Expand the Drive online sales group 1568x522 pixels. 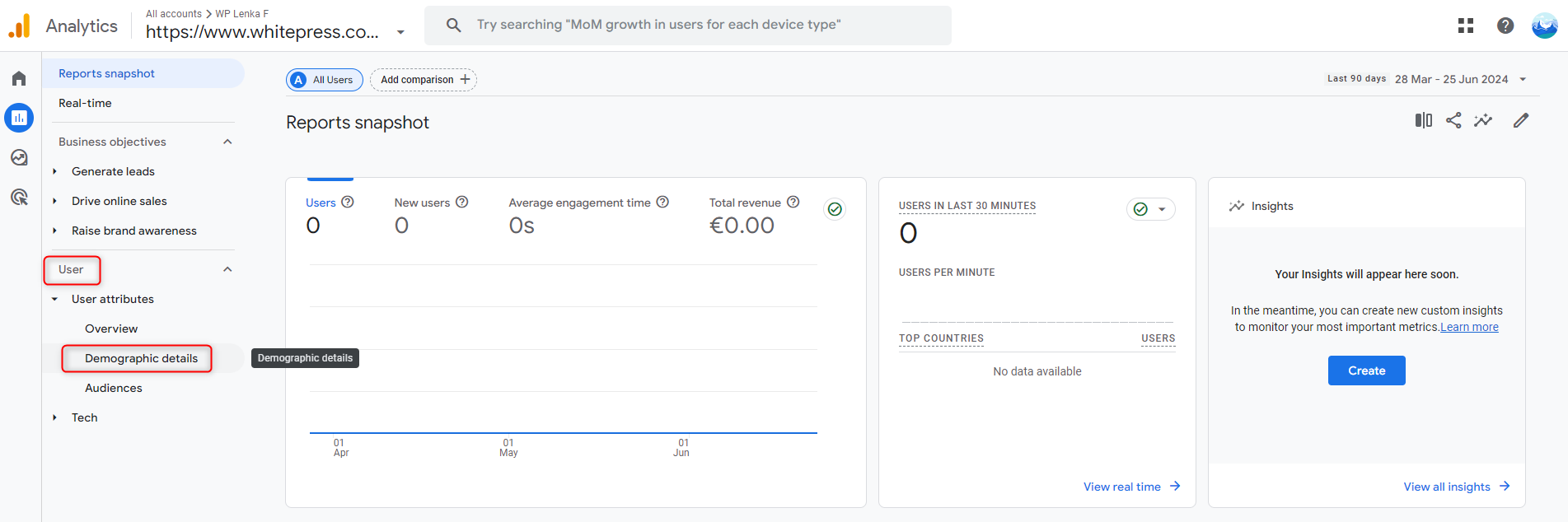point(54,201)
